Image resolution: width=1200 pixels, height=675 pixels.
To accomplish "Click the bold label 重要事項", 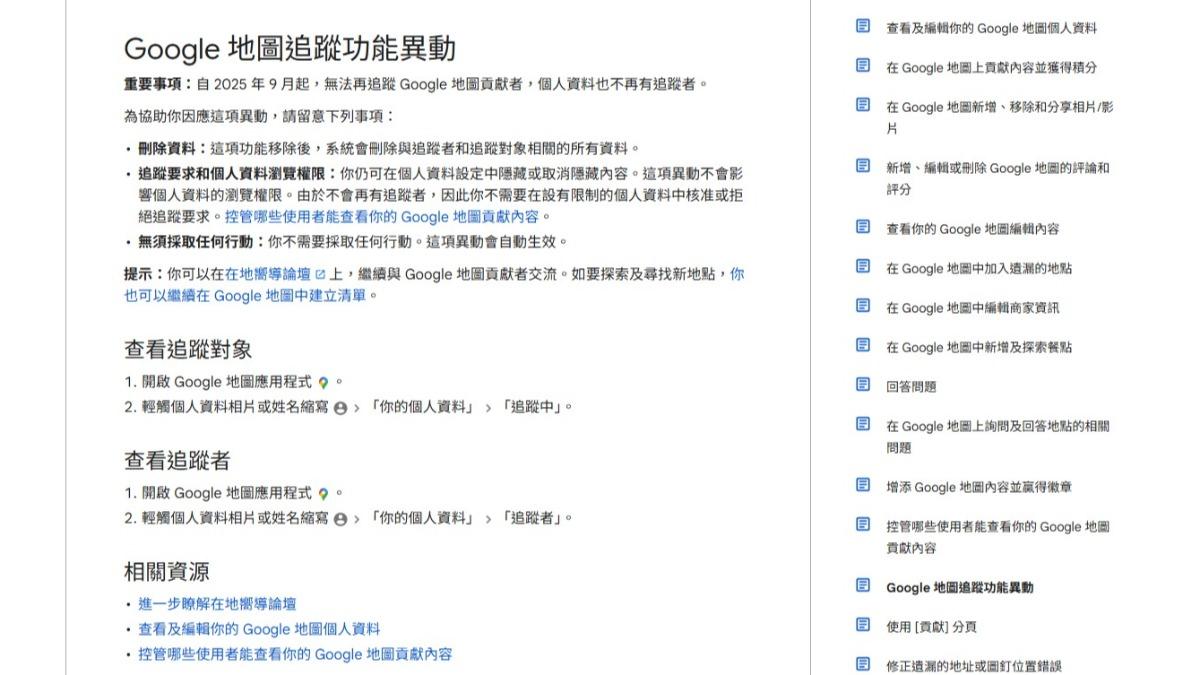I will [159, 84].
